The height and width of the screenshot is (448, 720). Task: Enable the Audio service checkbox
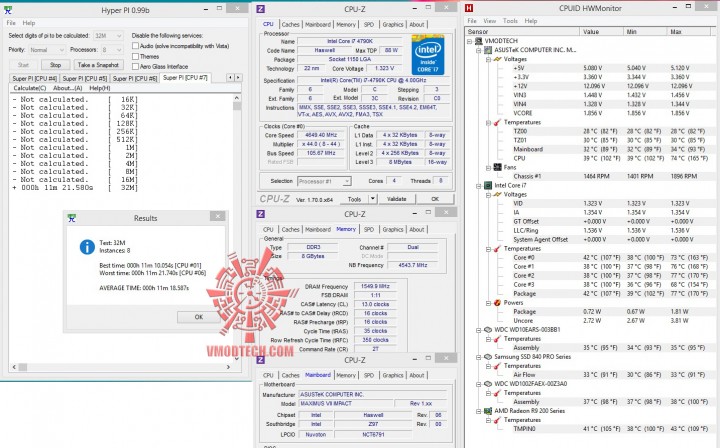135,46
